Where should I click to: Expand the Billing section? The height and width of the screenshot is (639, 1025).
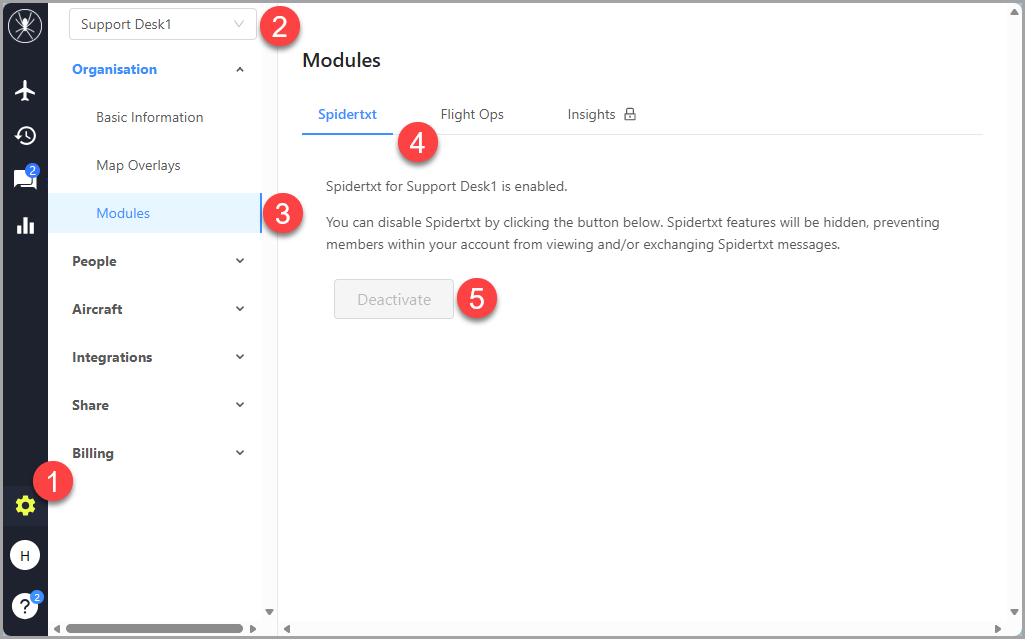pyautogui.click(x=158, y=453)
